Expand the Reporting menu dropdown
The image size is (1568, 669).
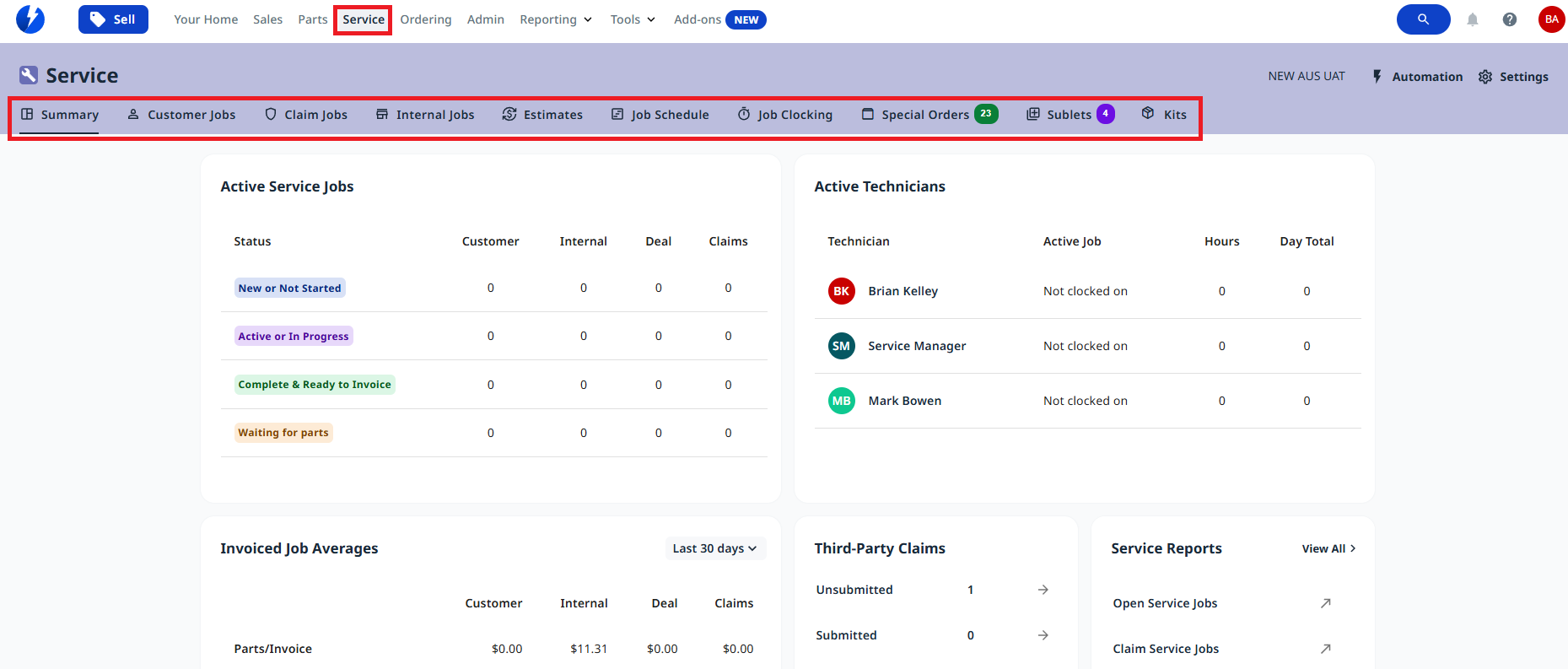pyautogui.click(x=556, y=19)
